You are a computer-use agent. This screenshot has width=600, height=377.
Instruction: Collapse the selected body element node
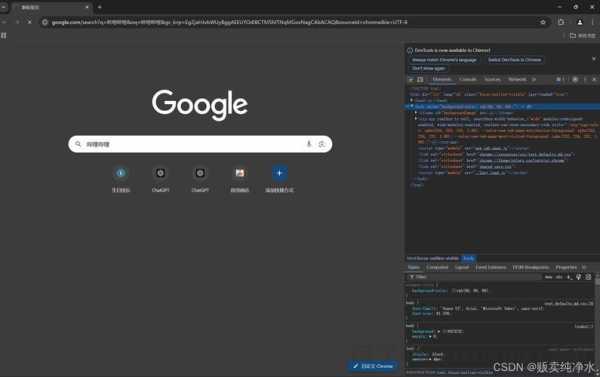(x=412, y=106)
